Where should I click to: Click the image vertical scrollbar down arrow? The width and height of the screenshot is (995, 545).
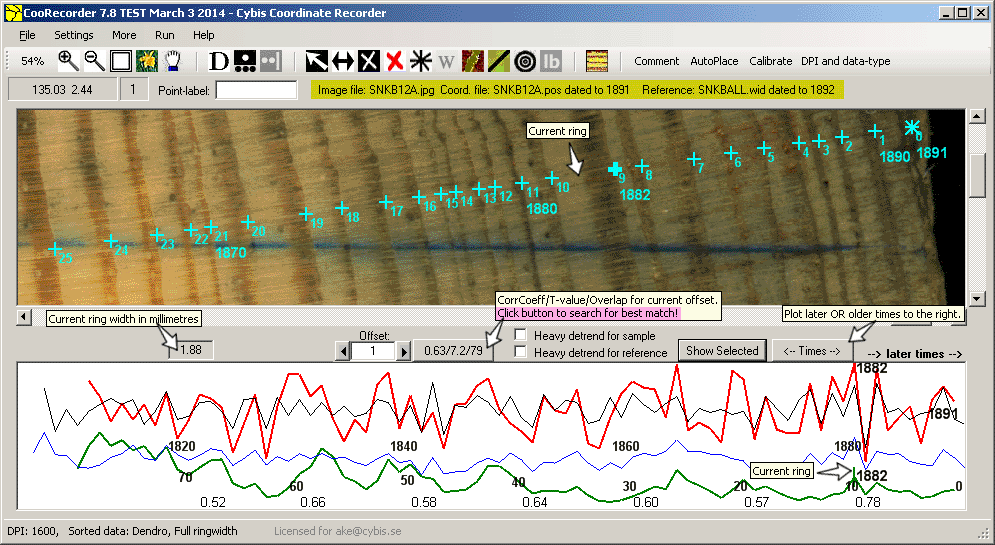point(976,298)
